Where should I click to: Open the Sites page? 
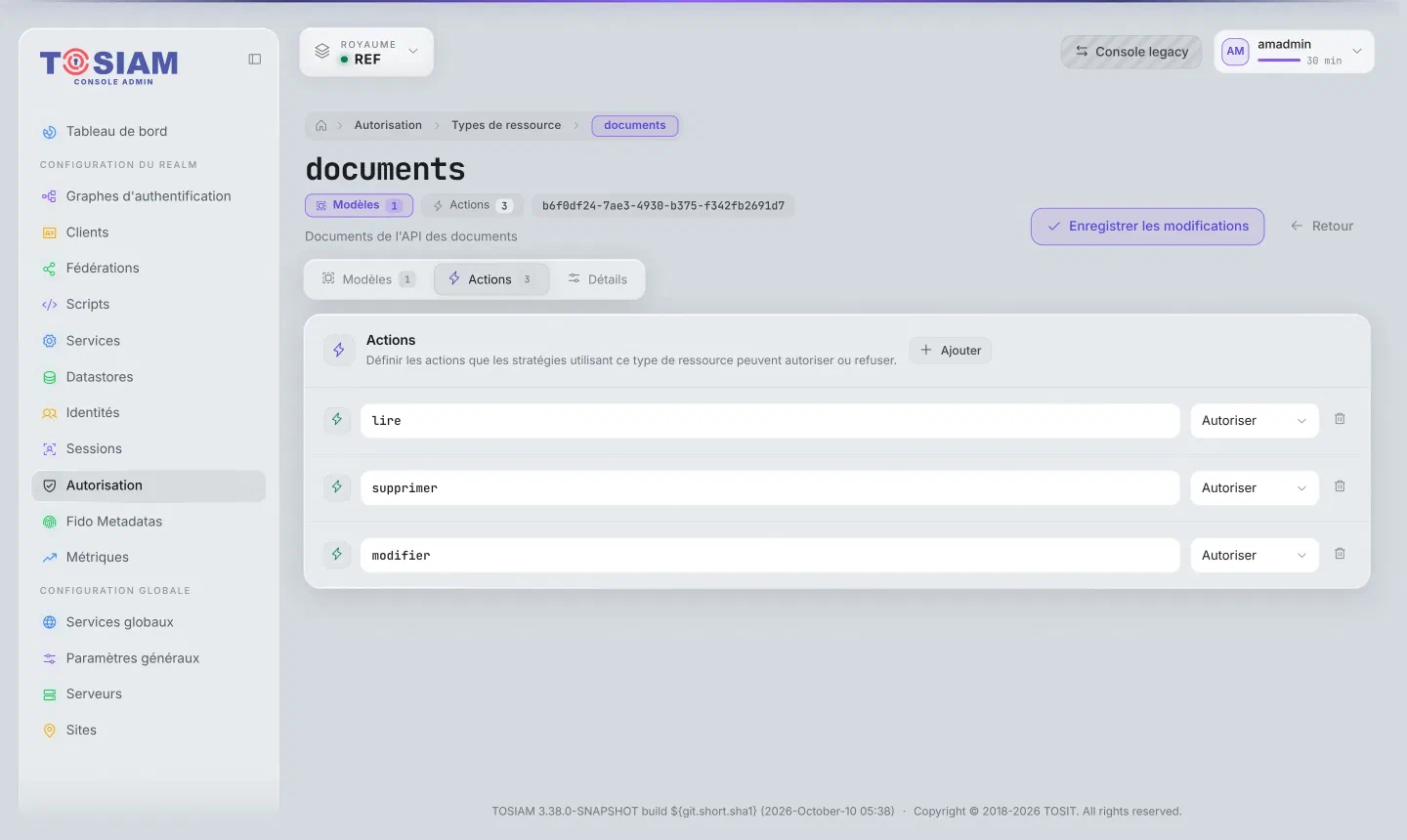[x=149, y=731]
